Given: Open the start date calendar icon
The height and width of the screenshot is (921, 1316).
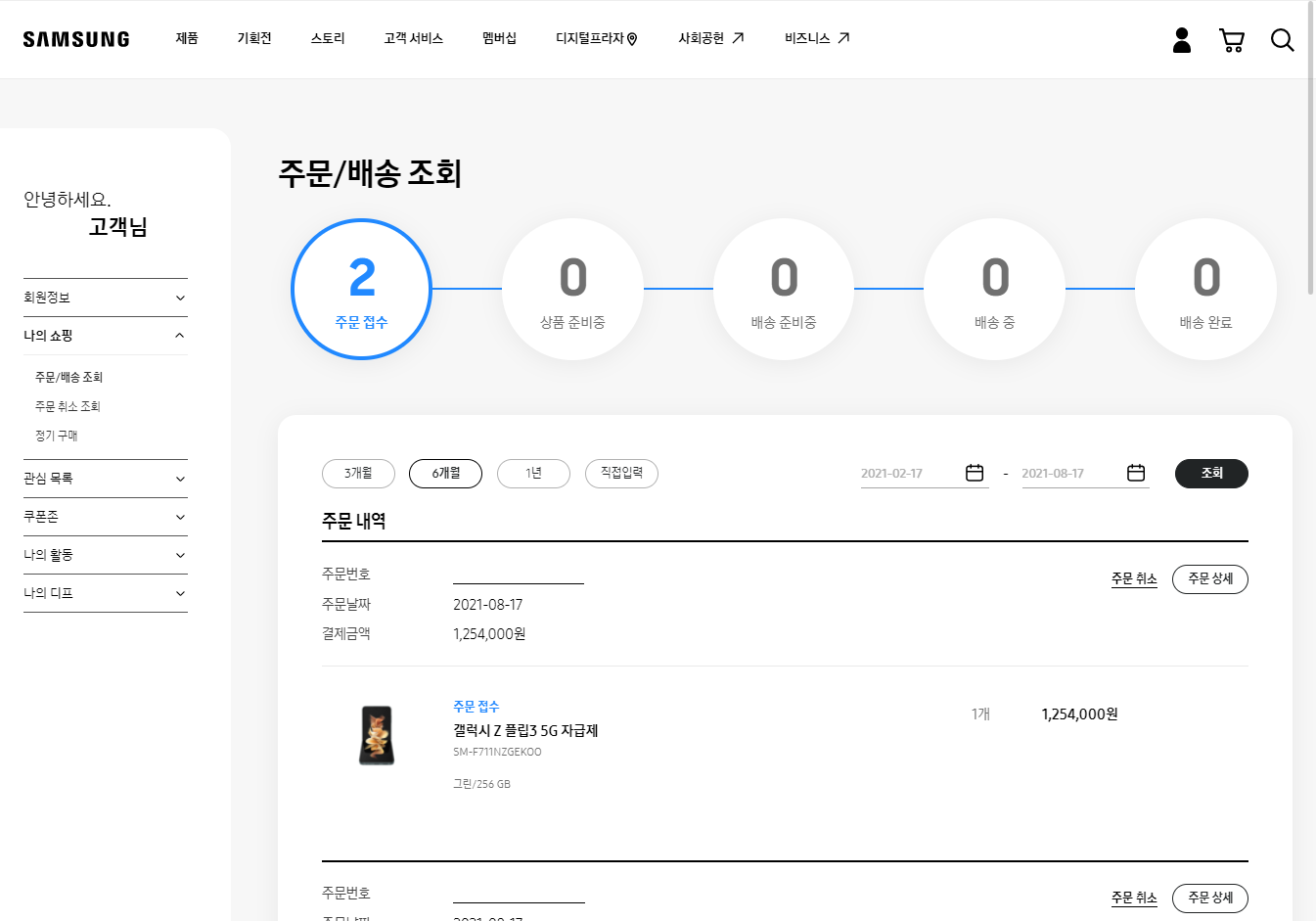Looking at the screenshot, I should [975, 473].
